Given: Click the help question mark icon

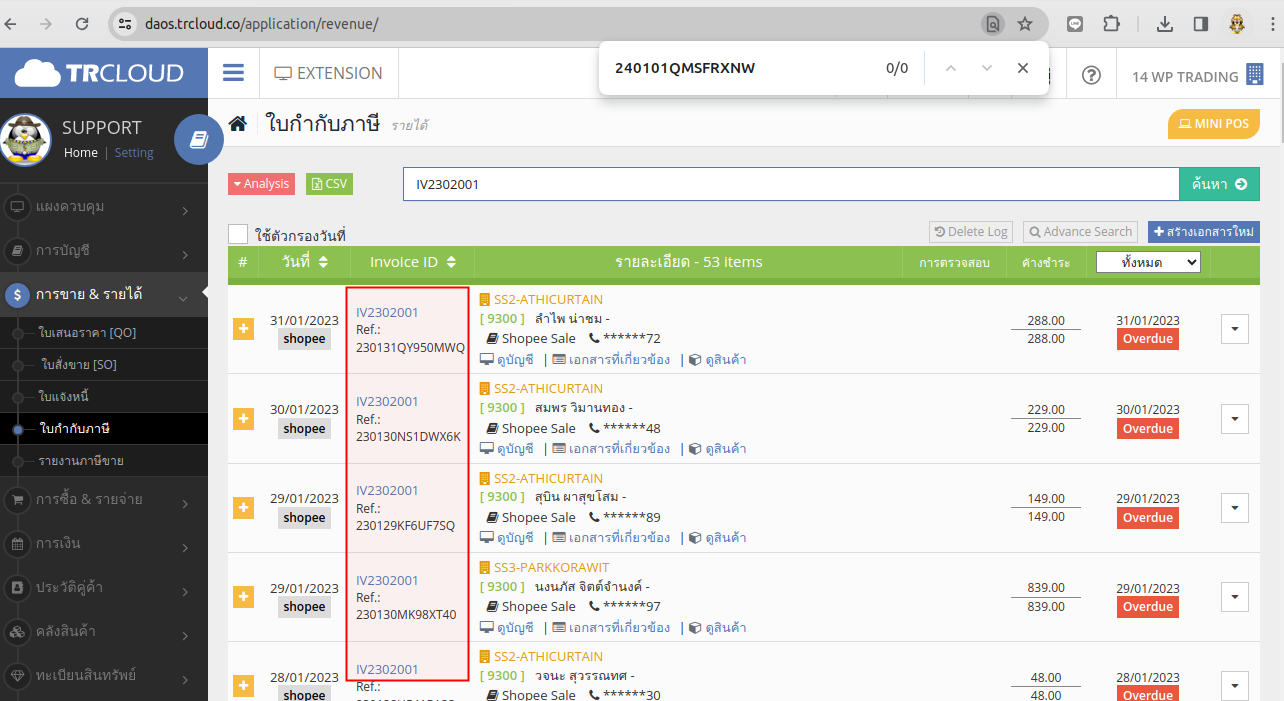Looking at the screenshot, I should (1091, 75).
